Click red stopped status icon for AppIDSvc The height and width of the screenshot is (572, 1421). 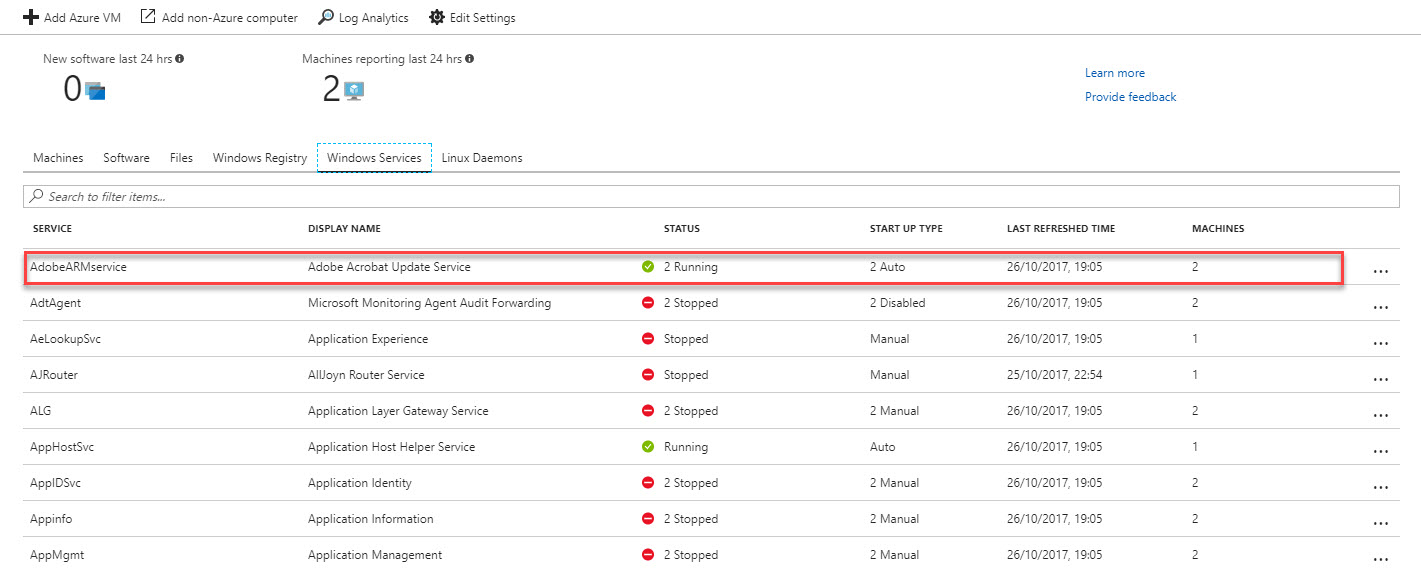click(648, 483)
